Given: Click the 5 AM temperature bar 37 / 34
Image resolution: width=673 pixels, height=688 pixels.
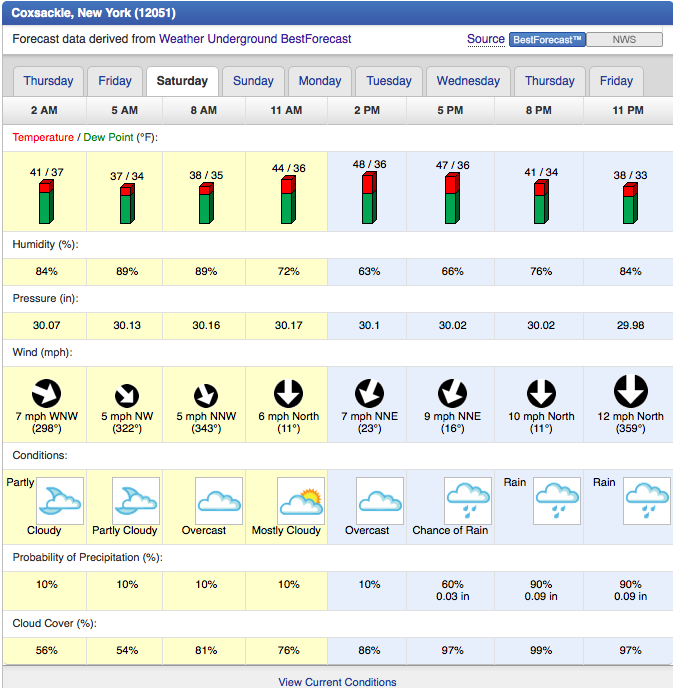Looking at the screenshot, I should (127, 204).
